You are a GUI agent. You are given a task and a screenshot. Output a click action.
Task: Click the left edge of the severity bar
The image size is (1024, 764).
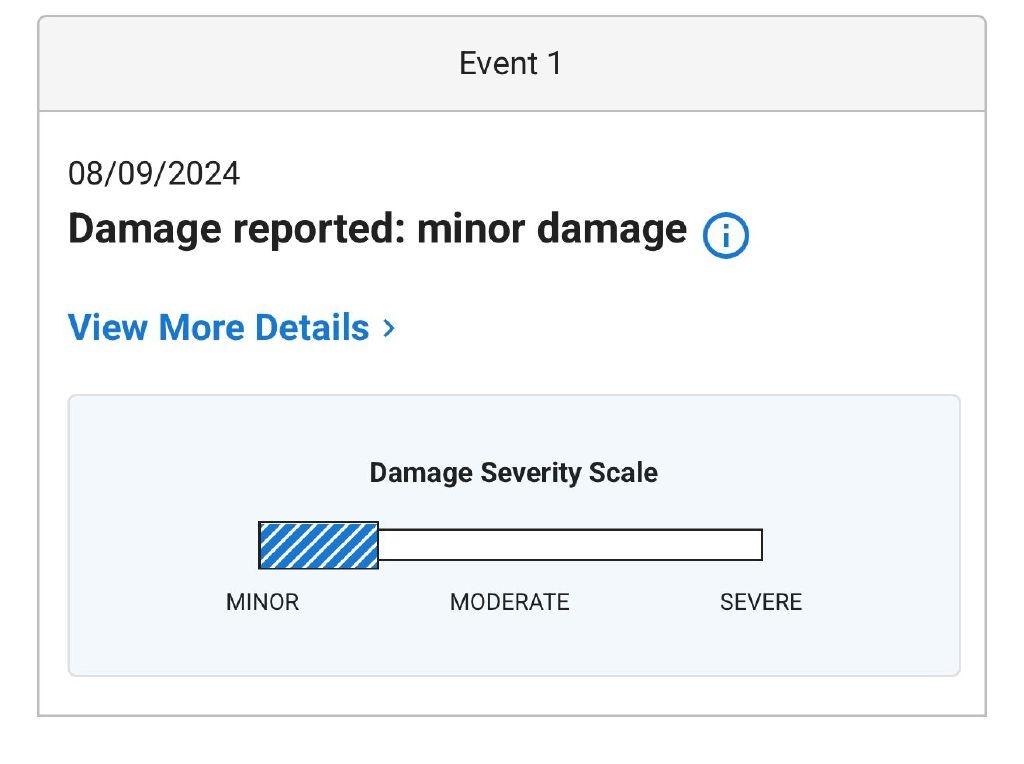[262, 546]
